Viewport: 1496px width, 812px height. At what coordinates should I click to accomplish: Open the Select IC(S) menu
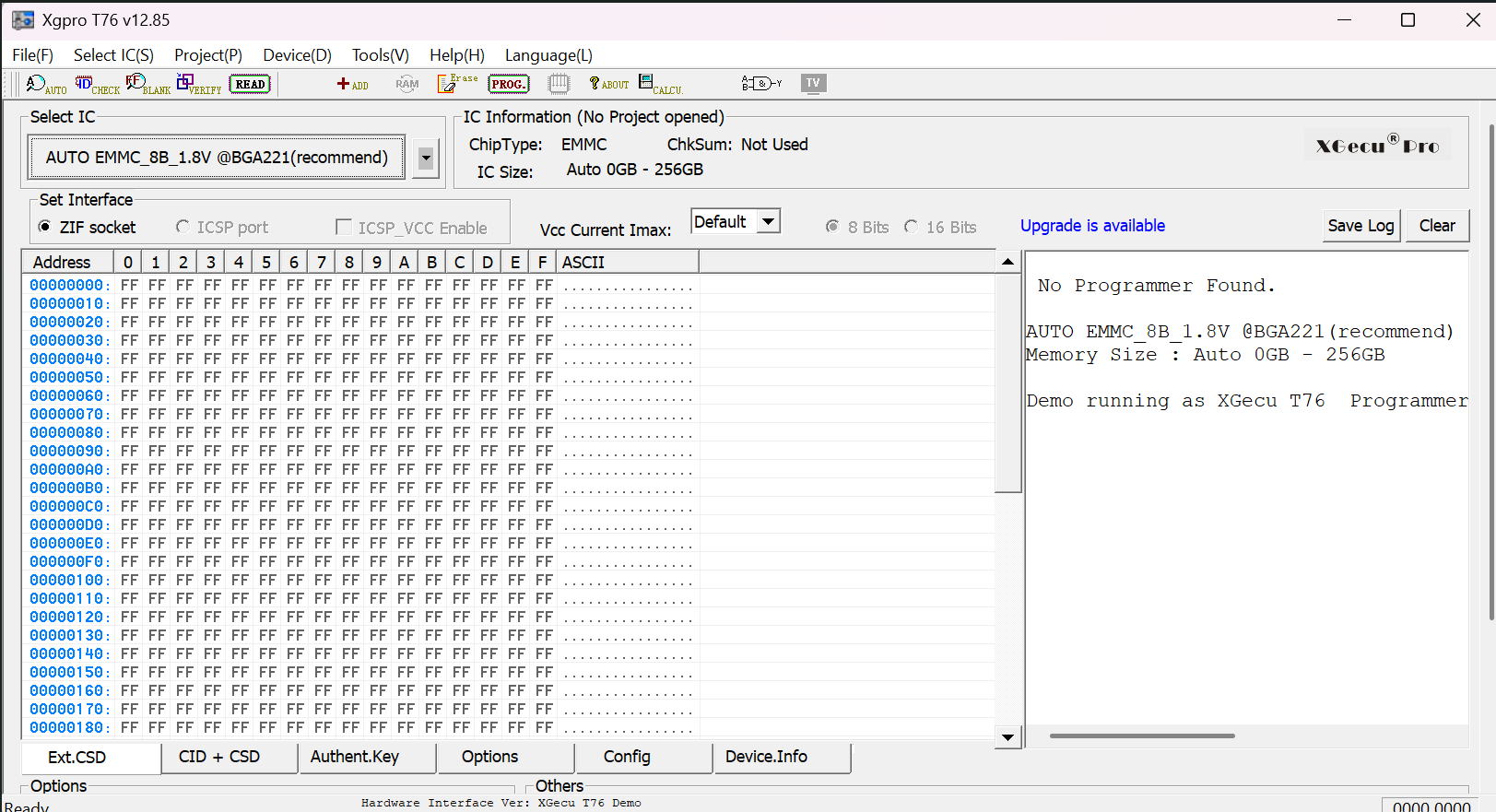113,55
